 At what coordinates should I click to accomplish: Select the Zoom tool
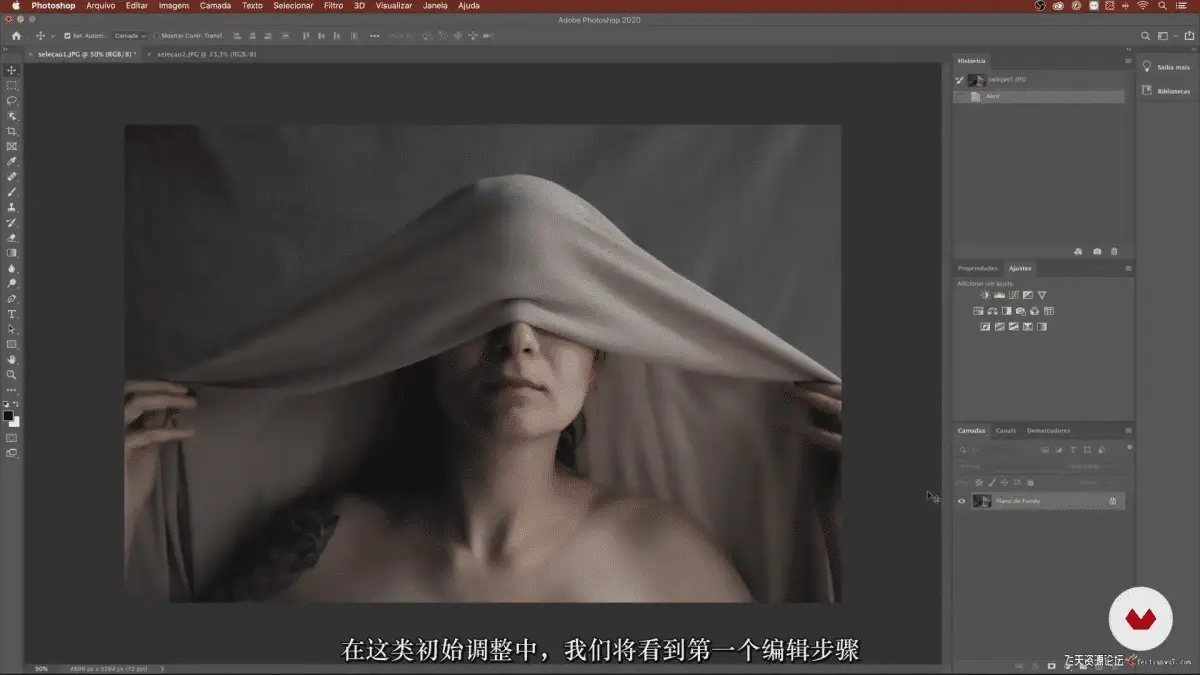pyautogui.click(x=12, y=375)
